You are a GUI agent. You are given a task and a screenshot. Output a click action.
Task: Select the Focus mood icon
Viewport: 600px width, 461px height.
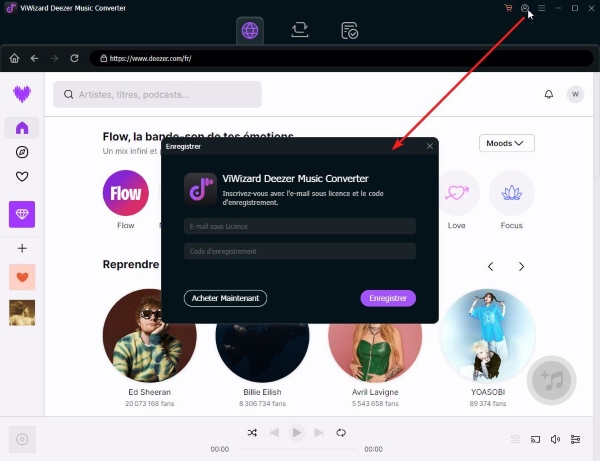512,193
